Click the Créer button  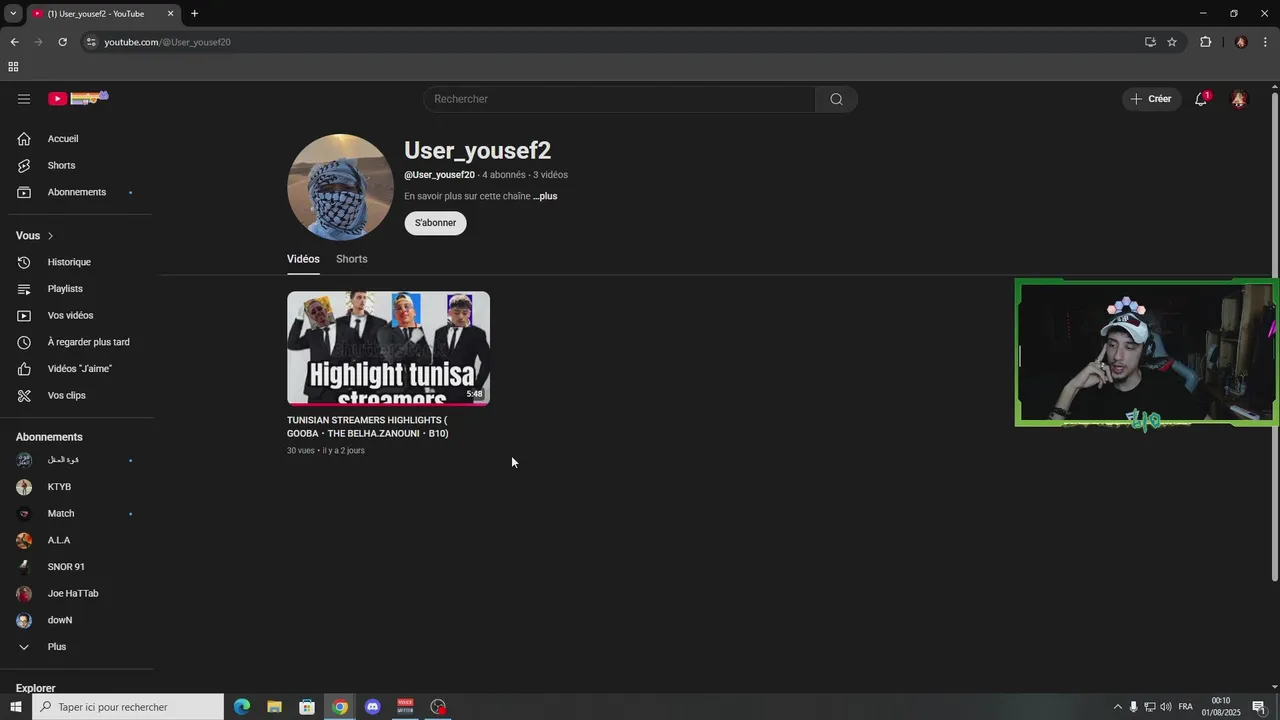pos(1151,99)
